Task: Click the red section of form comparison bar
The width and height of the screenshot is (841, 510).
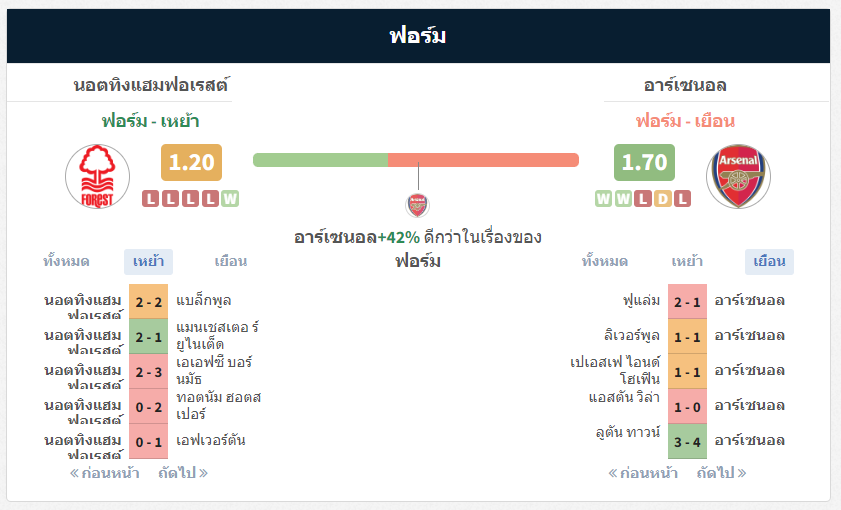Action: click(x=483, y=160)
